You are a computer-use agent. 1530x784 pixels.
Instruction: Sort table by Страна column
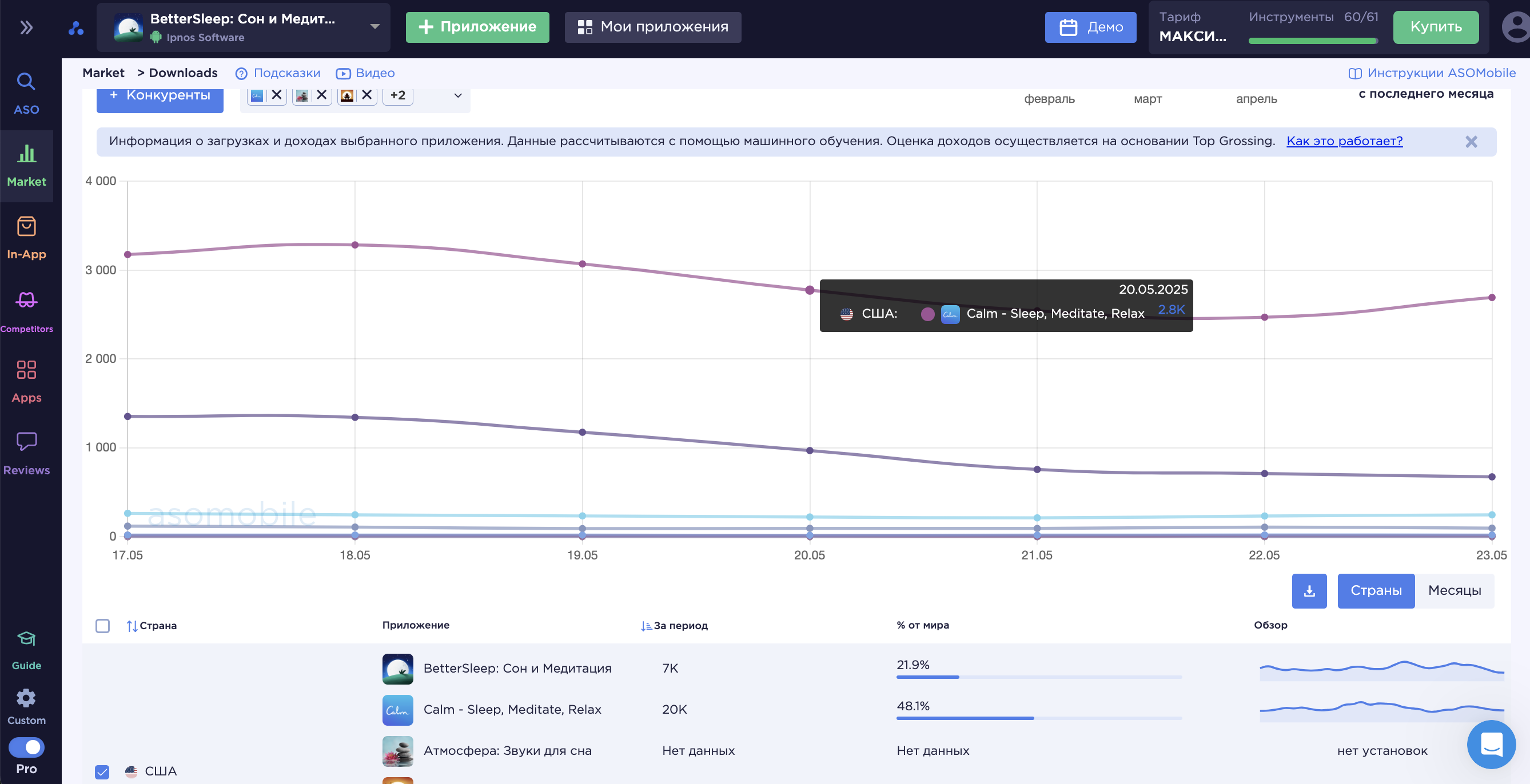click(x=152, y=626)
